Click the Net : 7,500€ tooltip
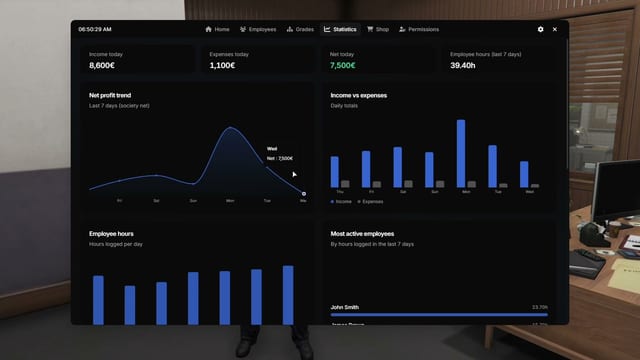This screenshot has height=360, width=640. pos(280,158)
